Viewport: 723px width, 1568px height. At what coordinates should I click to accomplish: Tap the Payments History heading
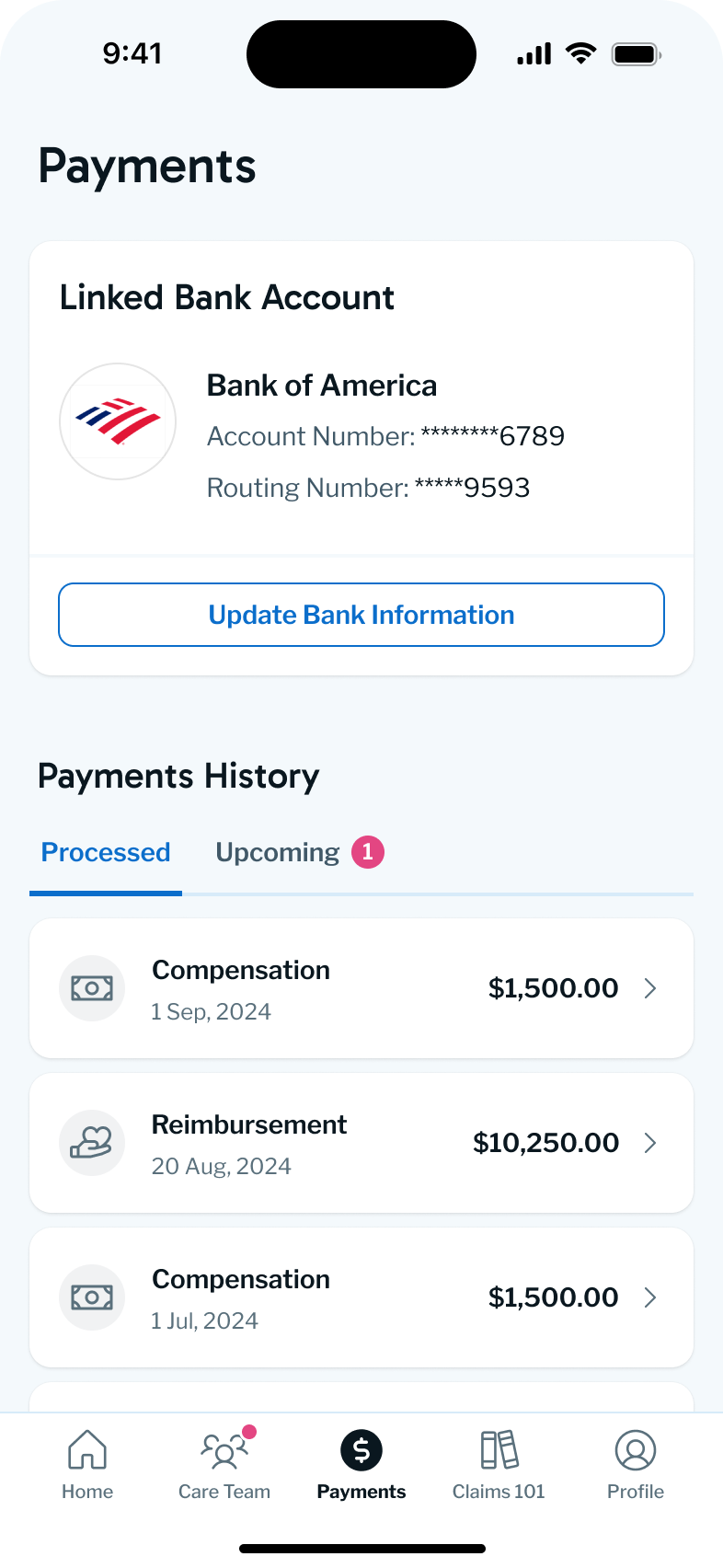(178, 776)
